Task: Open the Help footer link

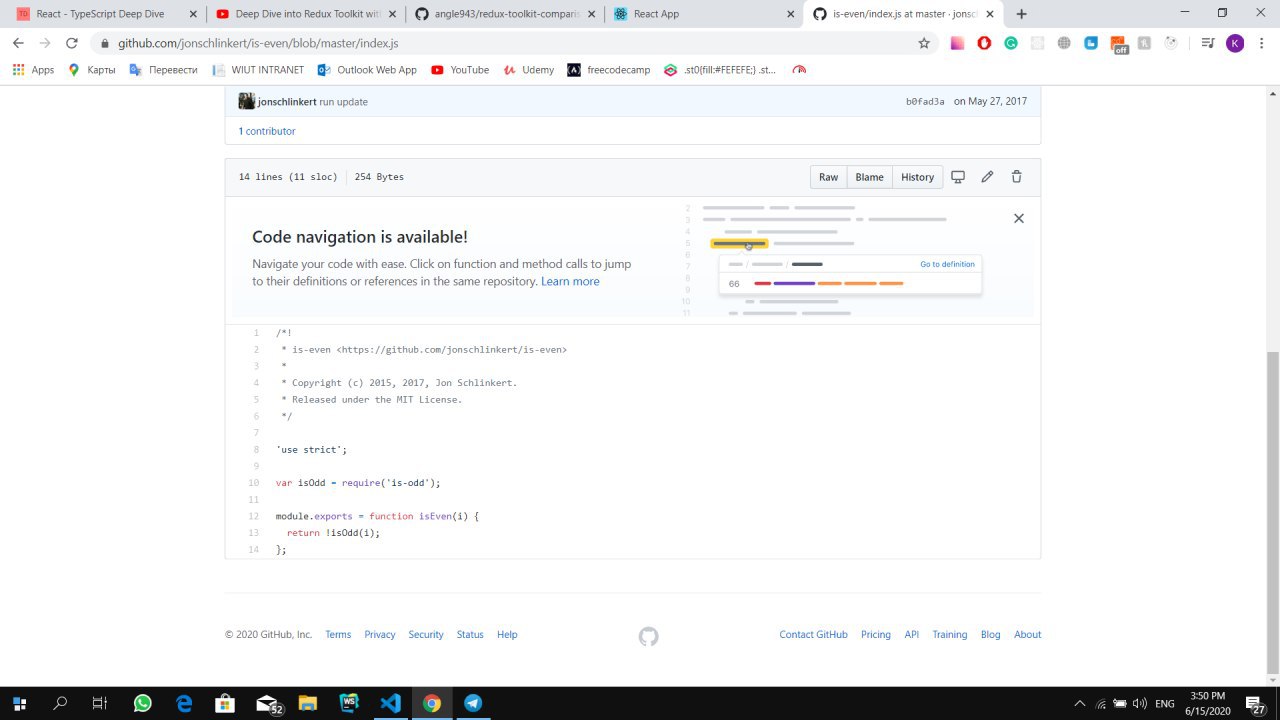Action: tap(507, 634)
